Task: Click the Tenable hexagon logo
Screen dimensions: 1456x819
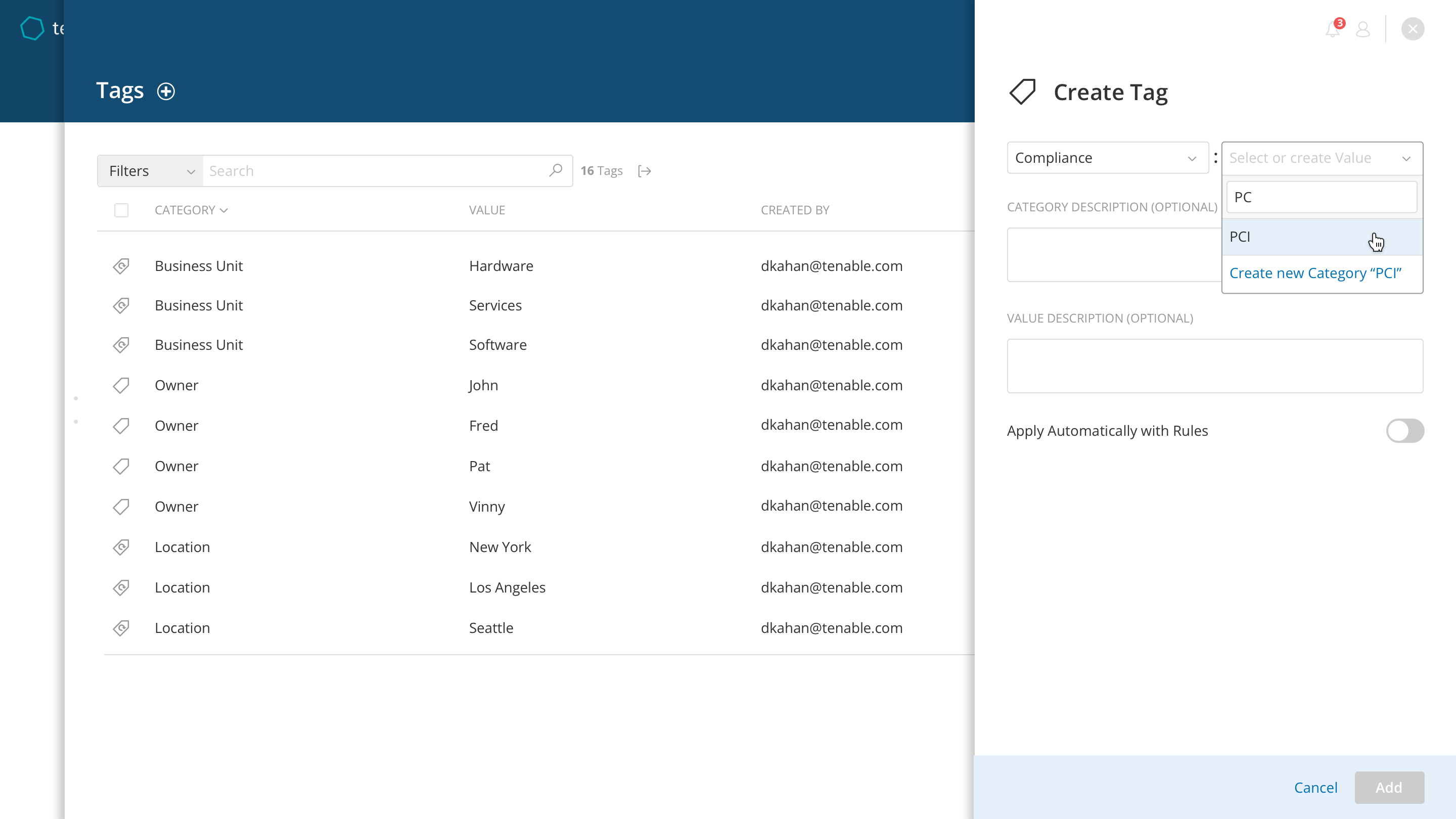Action: [x=32, y=28]
